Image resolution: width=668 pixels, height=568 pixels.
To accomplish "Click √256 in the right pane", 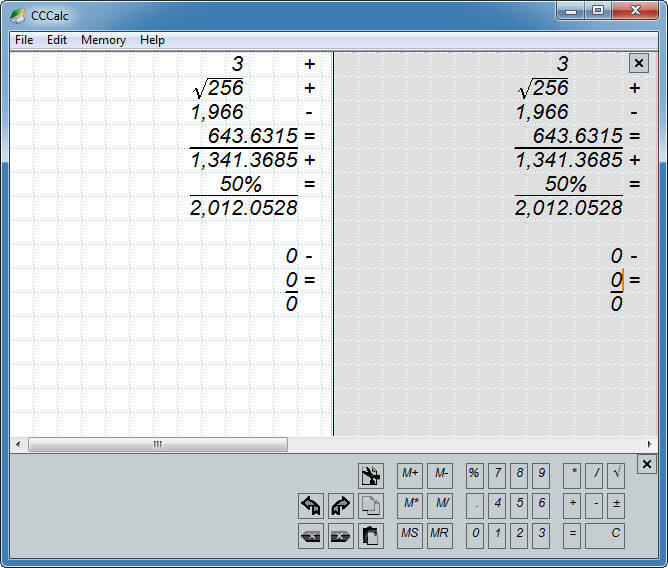I will pyautogui.click(x=543, y=88).
